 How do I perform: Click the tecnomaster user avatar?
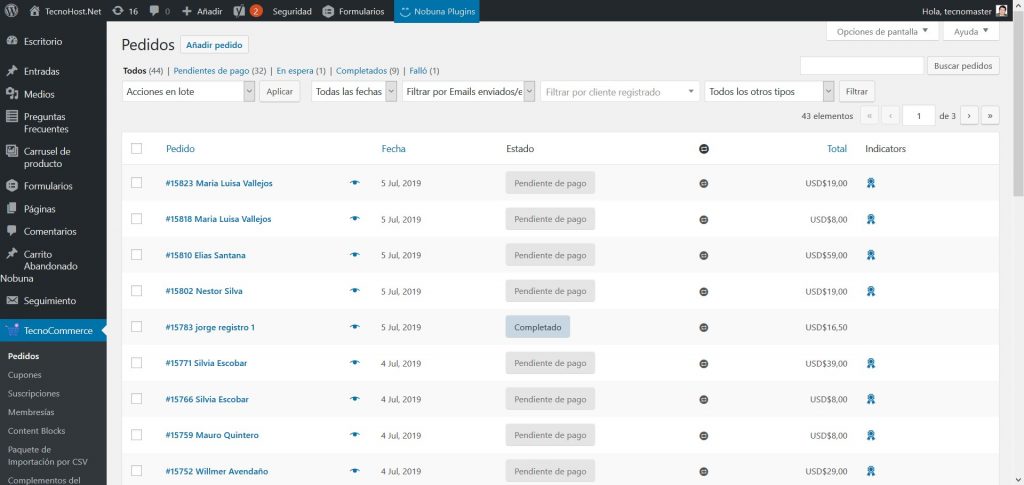(x=1001, y=11)
